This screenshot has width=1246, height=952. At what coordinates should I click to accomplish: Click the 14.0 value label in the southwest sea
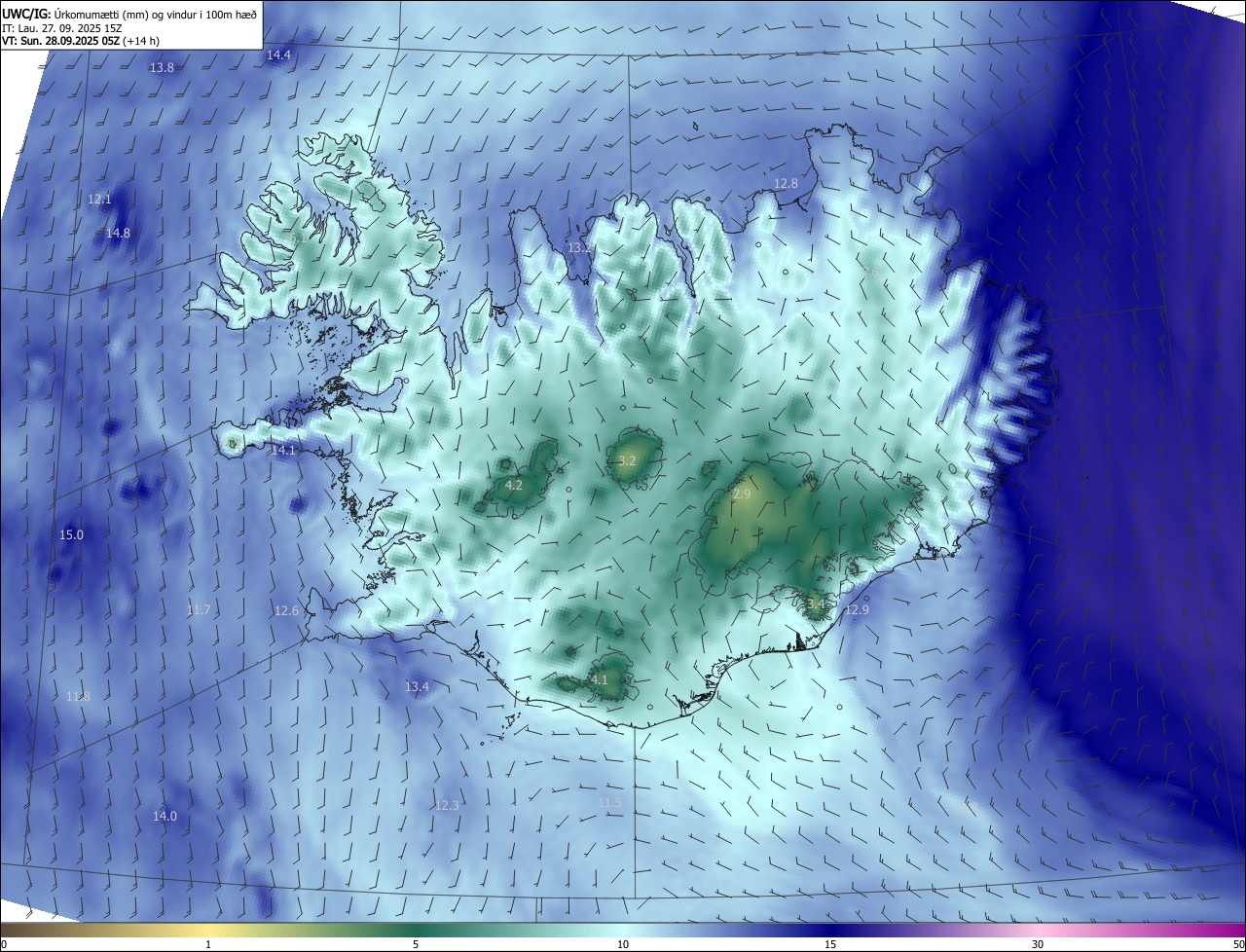coord(165,817)
